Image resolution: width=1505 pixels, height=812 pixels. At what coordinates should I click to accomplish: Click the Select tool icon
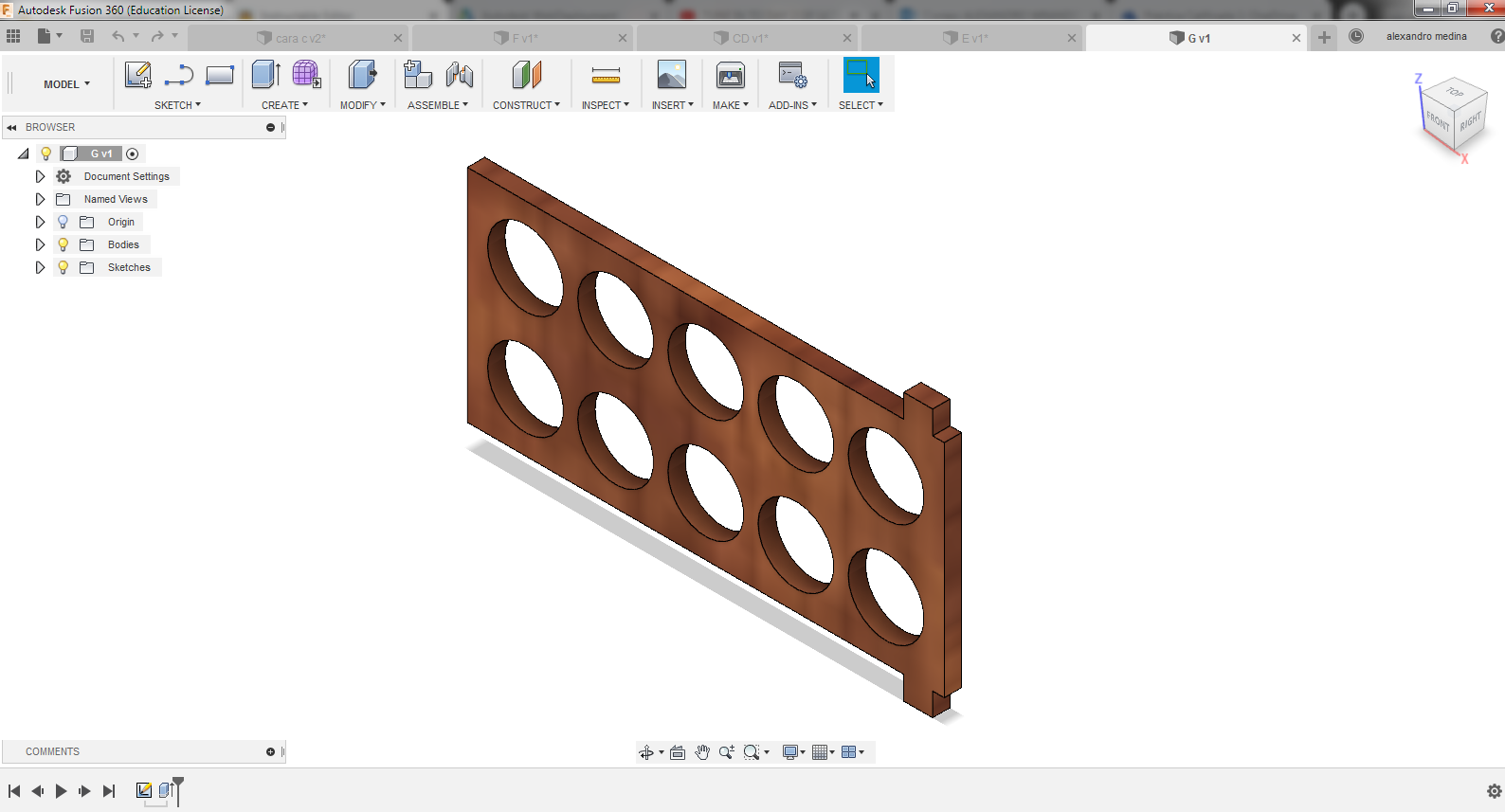click(861, 75)
